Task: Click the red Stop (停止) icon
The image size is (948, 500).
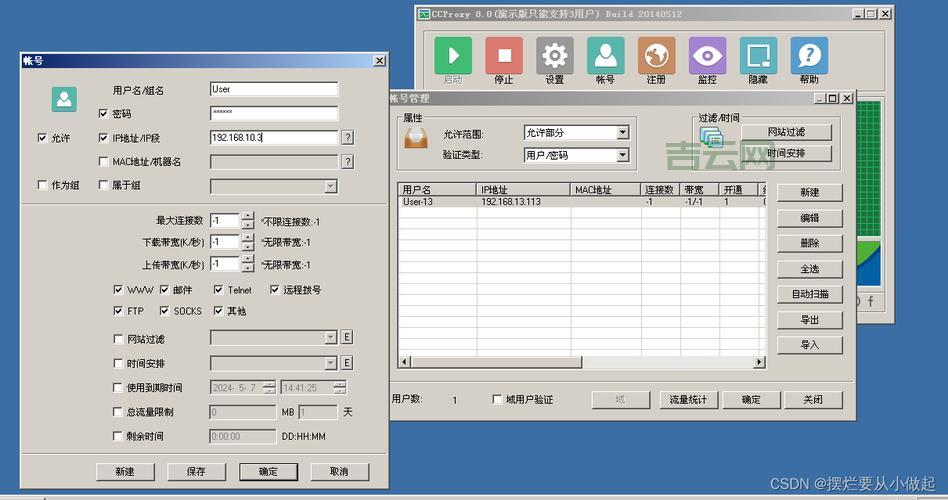Action: click(504, 56)
